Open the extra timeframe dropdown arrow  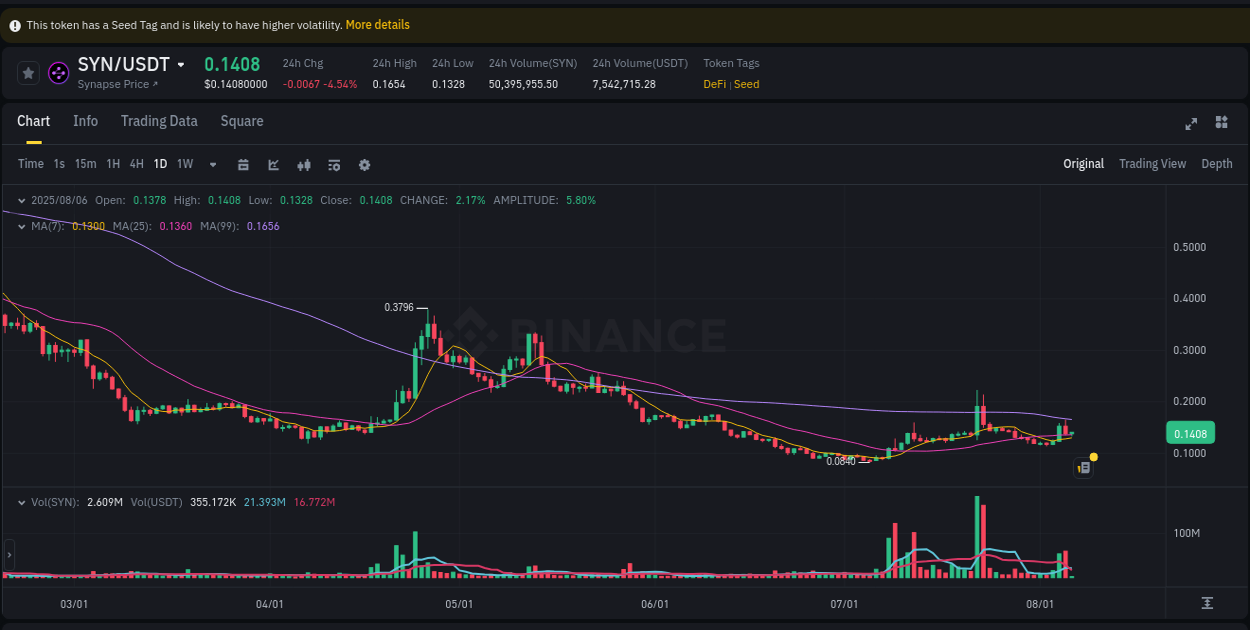coord(212,164)
